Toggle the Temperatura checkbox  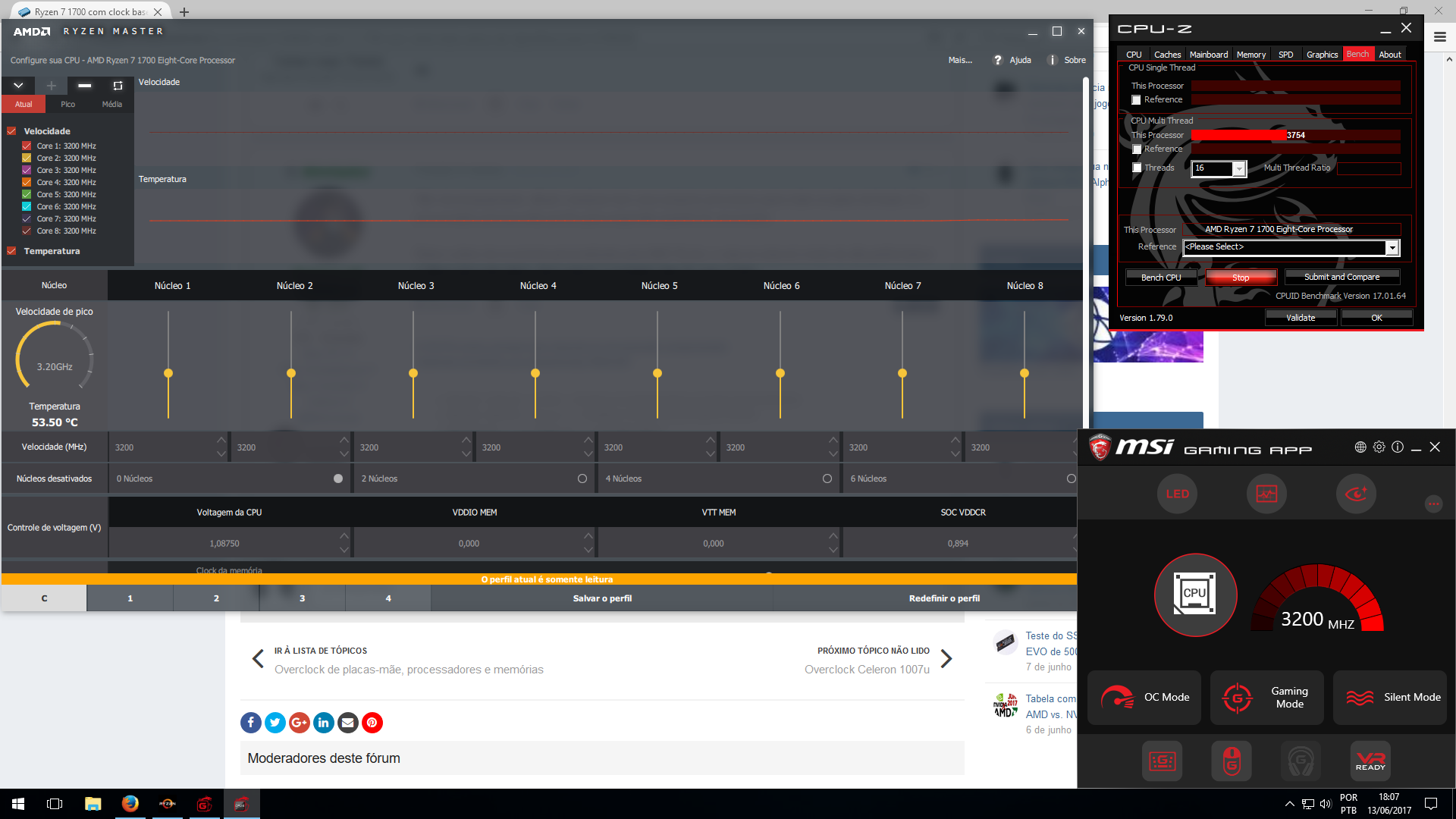pyautogui.click(x=11, y=251)
